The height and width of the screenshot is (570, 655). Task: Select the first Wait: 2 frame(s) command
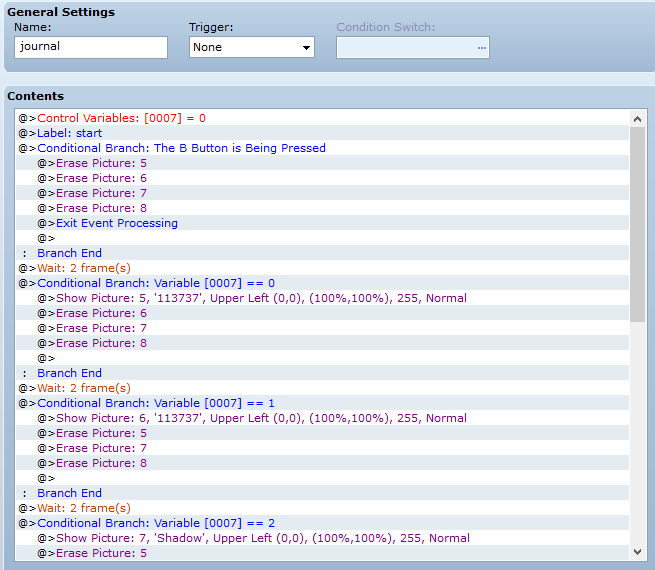[x=322, y=268]
